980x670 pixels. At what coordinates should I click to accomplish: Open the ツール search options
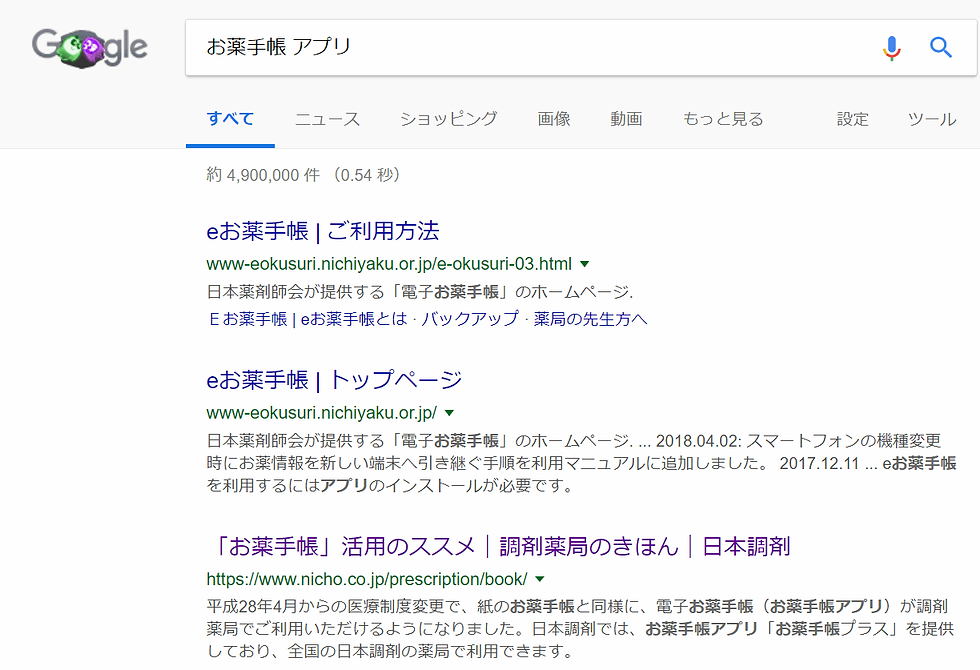pos(932,119)
